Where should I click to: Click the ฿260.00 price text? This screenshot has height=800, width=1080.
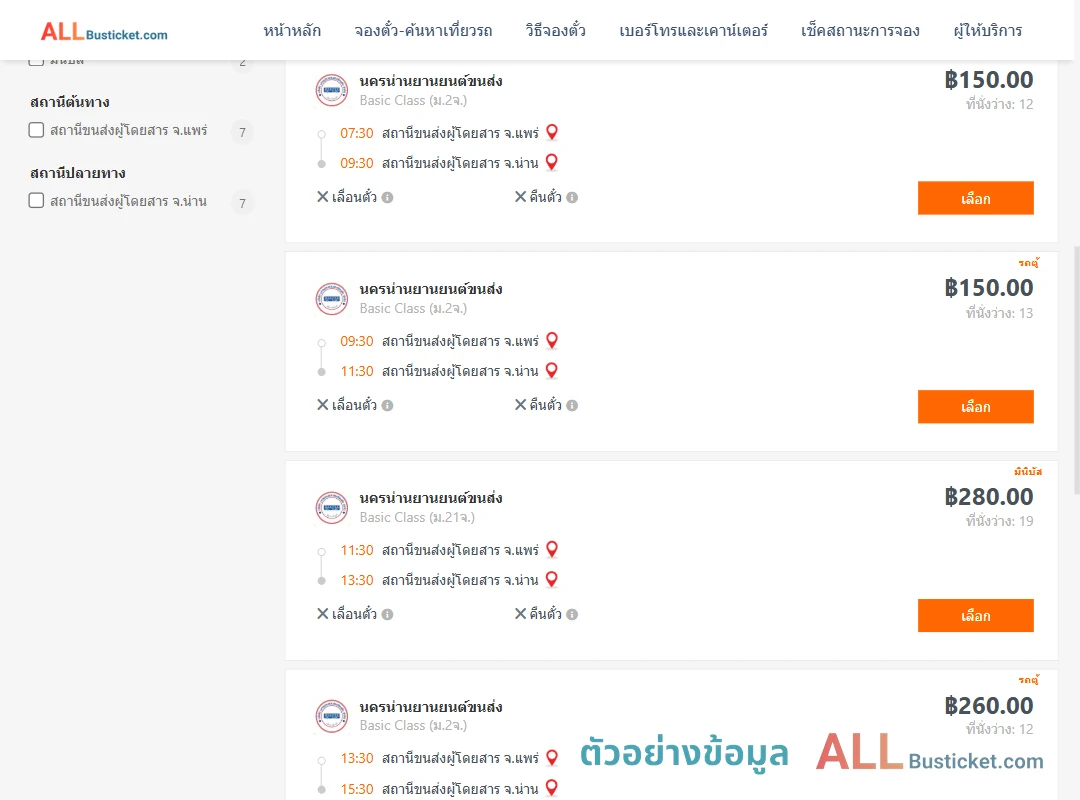pyautogui.click(x=988, y=706)
